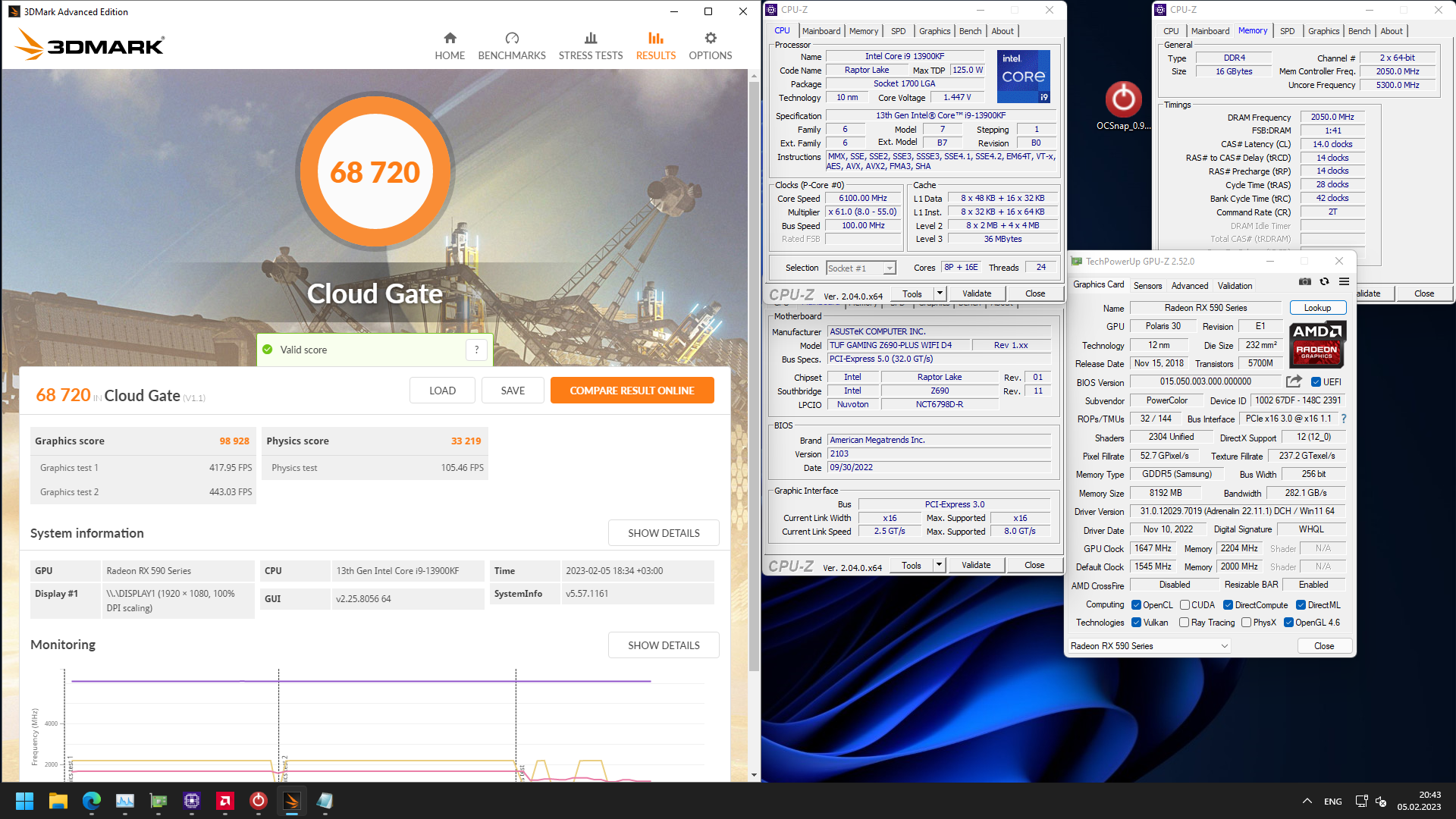Viewport: 1456px width, 819px height.
Task: Switch to the SPD tab in CPU-Z
Action: point(898,31)
